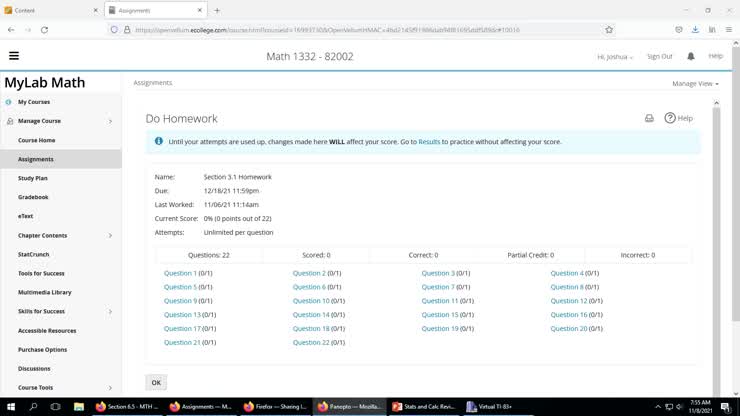Open browser downloads icon
The height and width of the screenshot is (416, 740).
[695, 30]
